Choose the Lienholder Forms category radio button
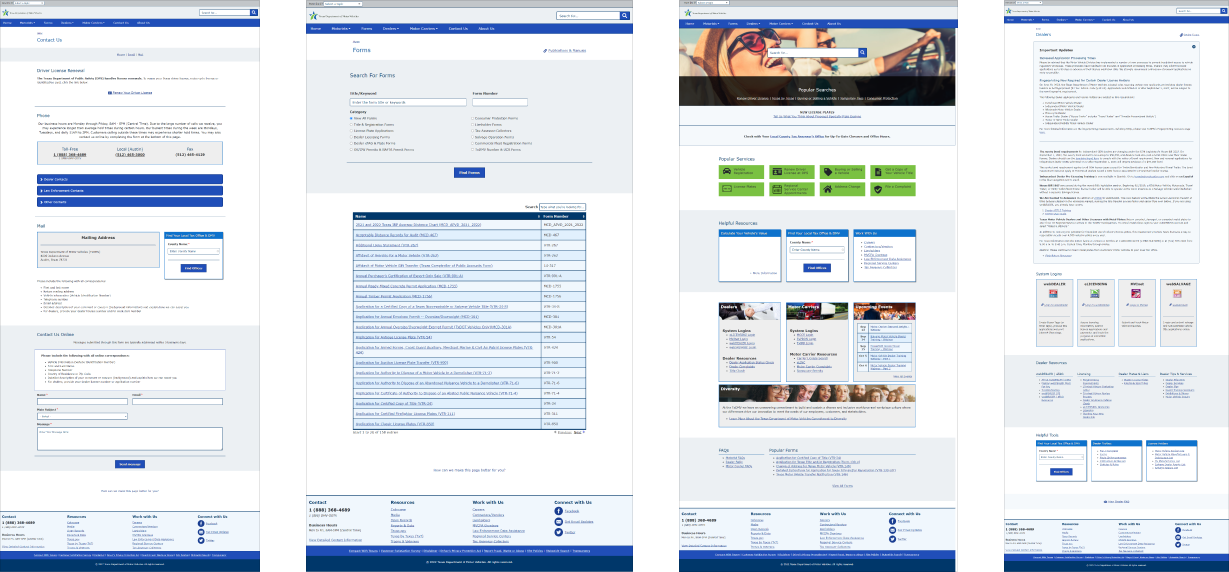The width and height of the screenshot is (1229, 572). [471, 123]
